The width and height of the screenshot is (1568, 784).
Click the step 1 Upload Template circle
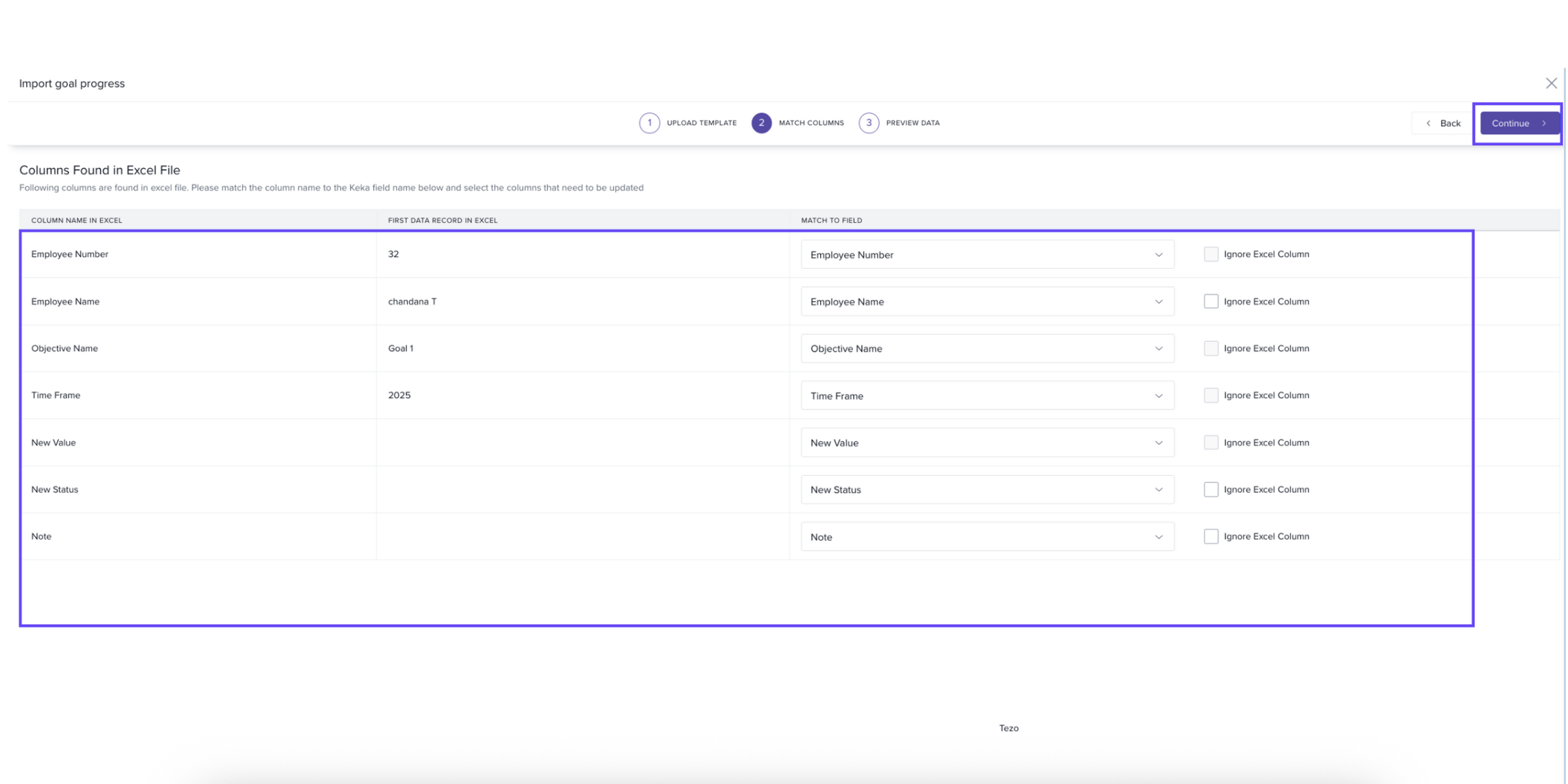(x=649, y=123)
